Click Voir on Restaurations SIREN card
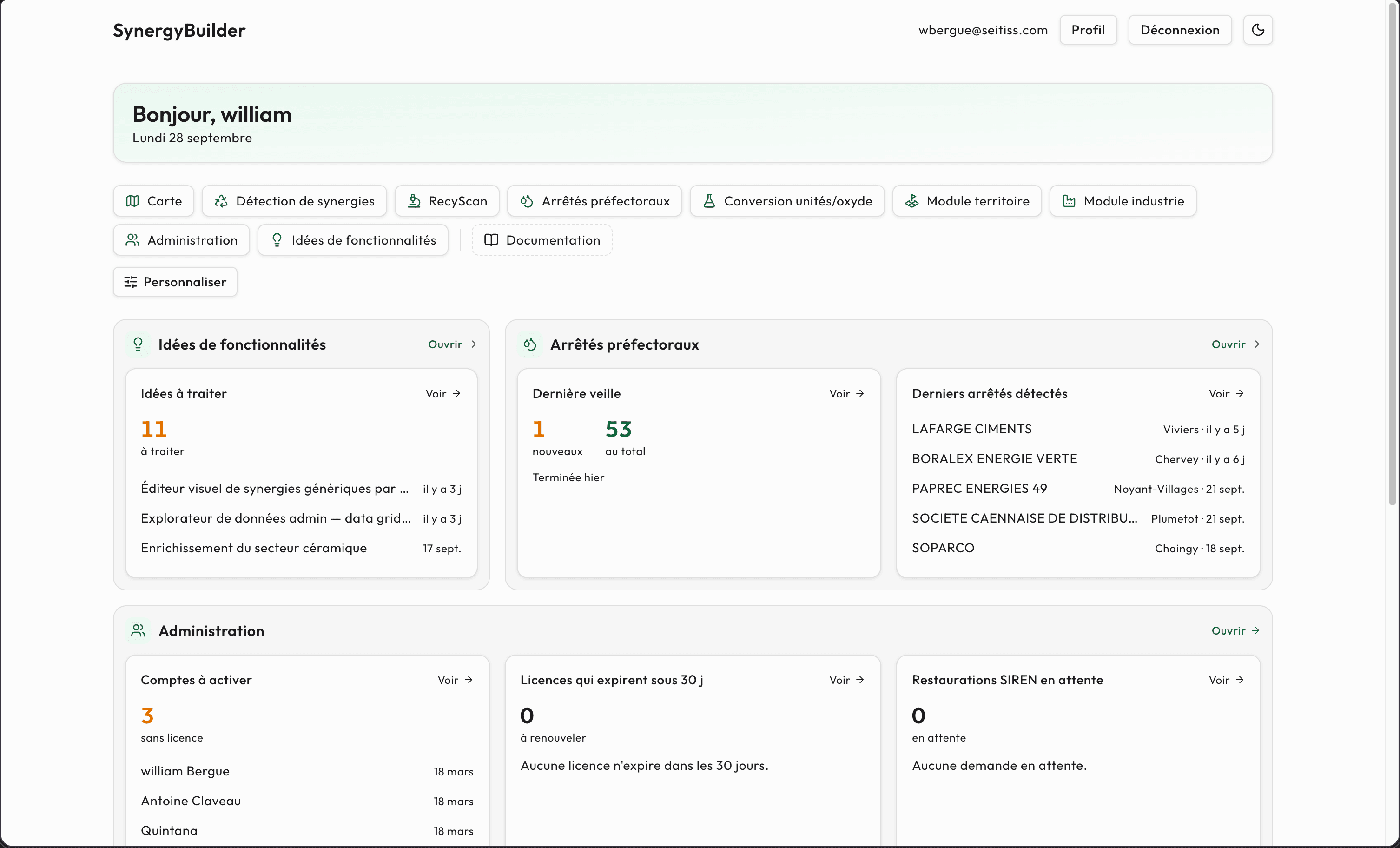 pos(1226,680)
